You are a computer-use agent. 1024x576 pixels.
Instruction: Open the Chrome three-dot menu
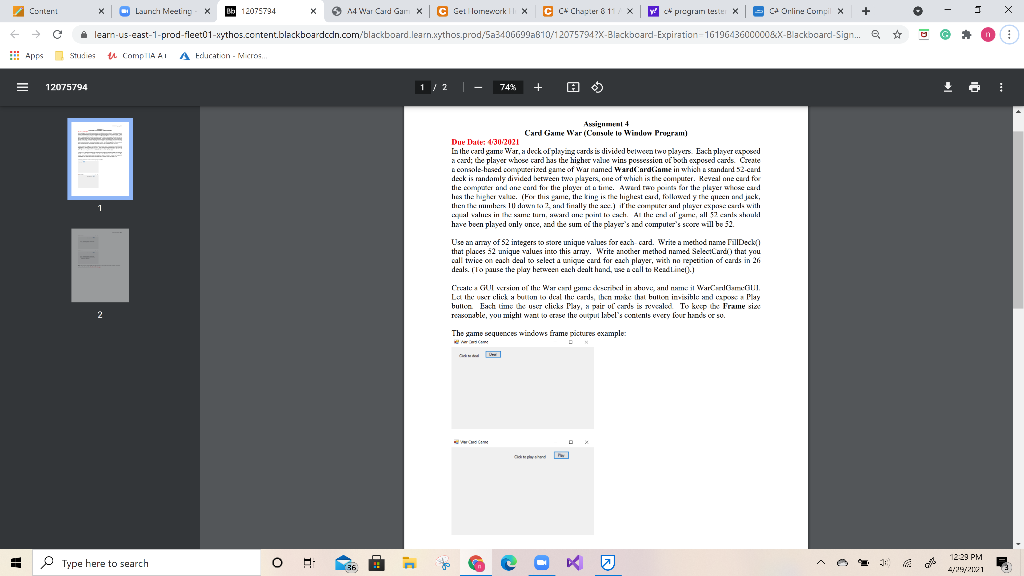click(1009, 35)
